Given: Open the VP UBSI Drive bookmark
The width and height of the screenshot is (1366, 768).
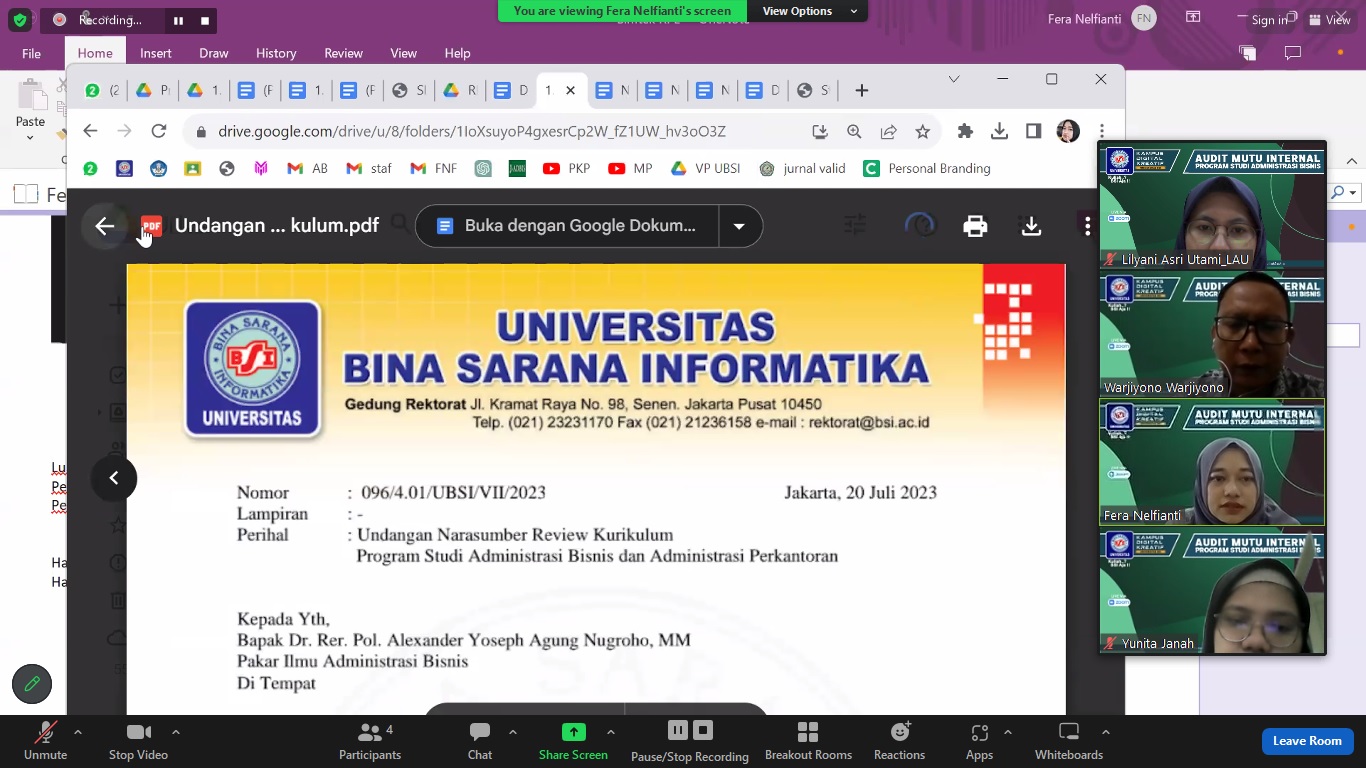Looking at the screenshot, I should 705,168.
